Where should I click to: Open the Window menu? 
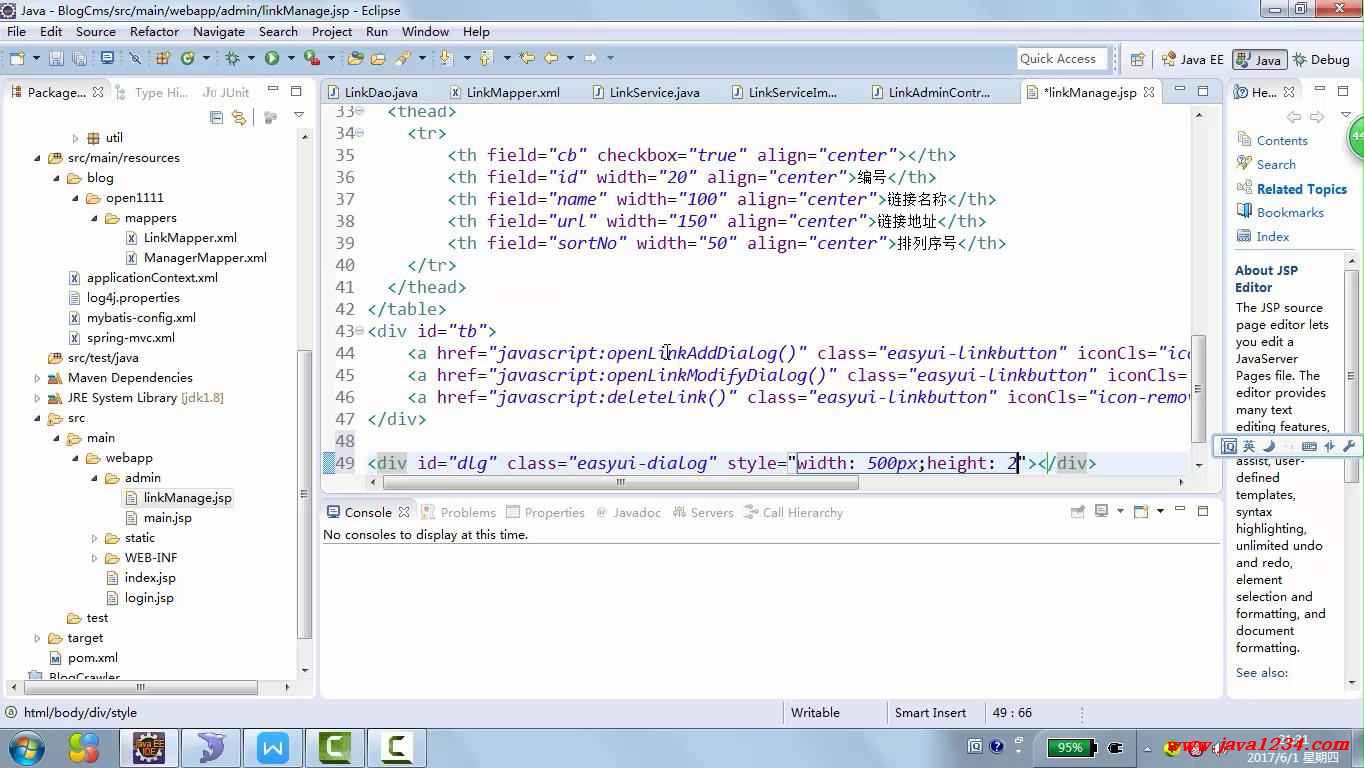425,31
